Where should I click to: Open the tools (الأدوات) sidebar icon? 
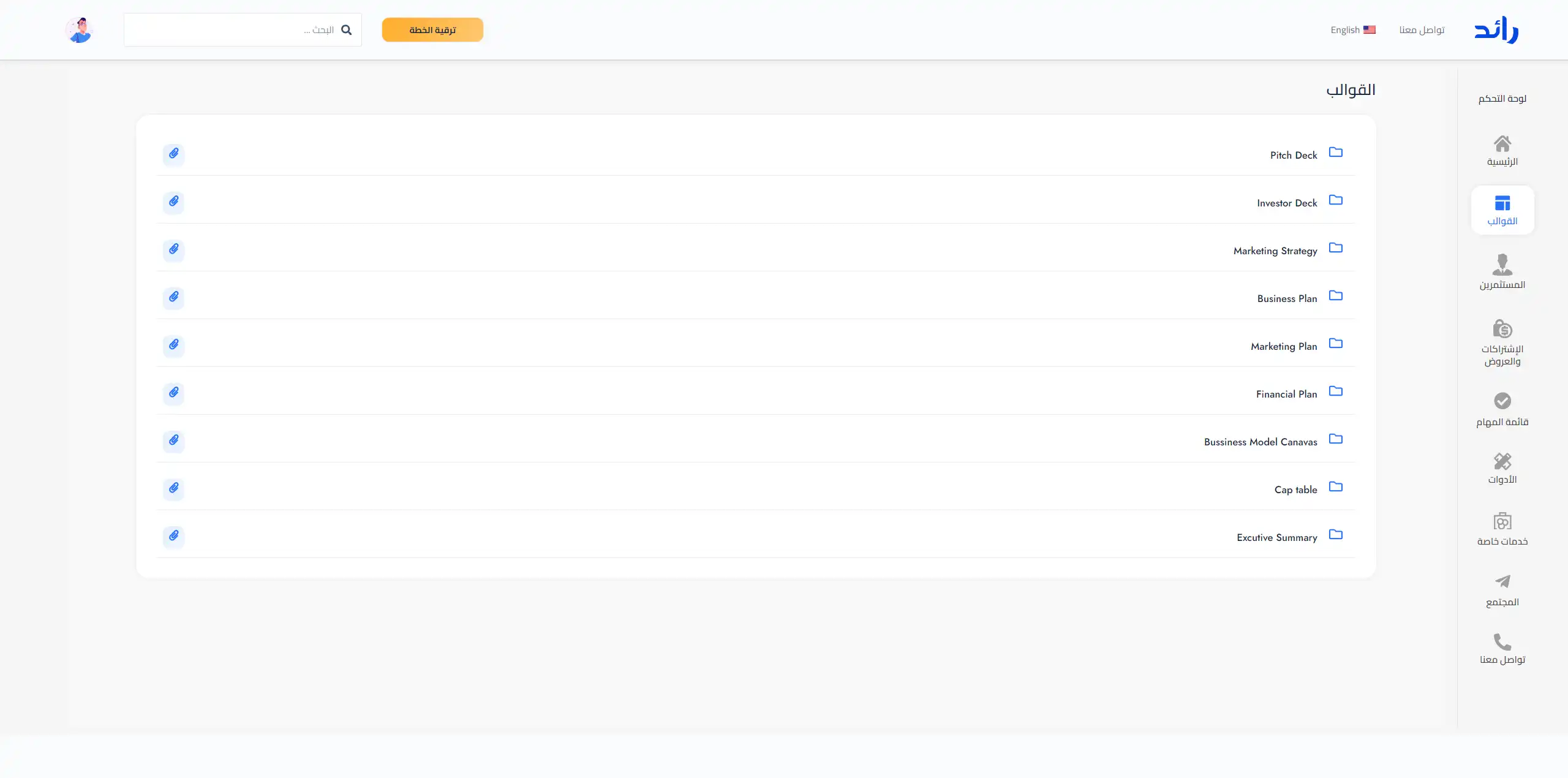[1502, 468]
